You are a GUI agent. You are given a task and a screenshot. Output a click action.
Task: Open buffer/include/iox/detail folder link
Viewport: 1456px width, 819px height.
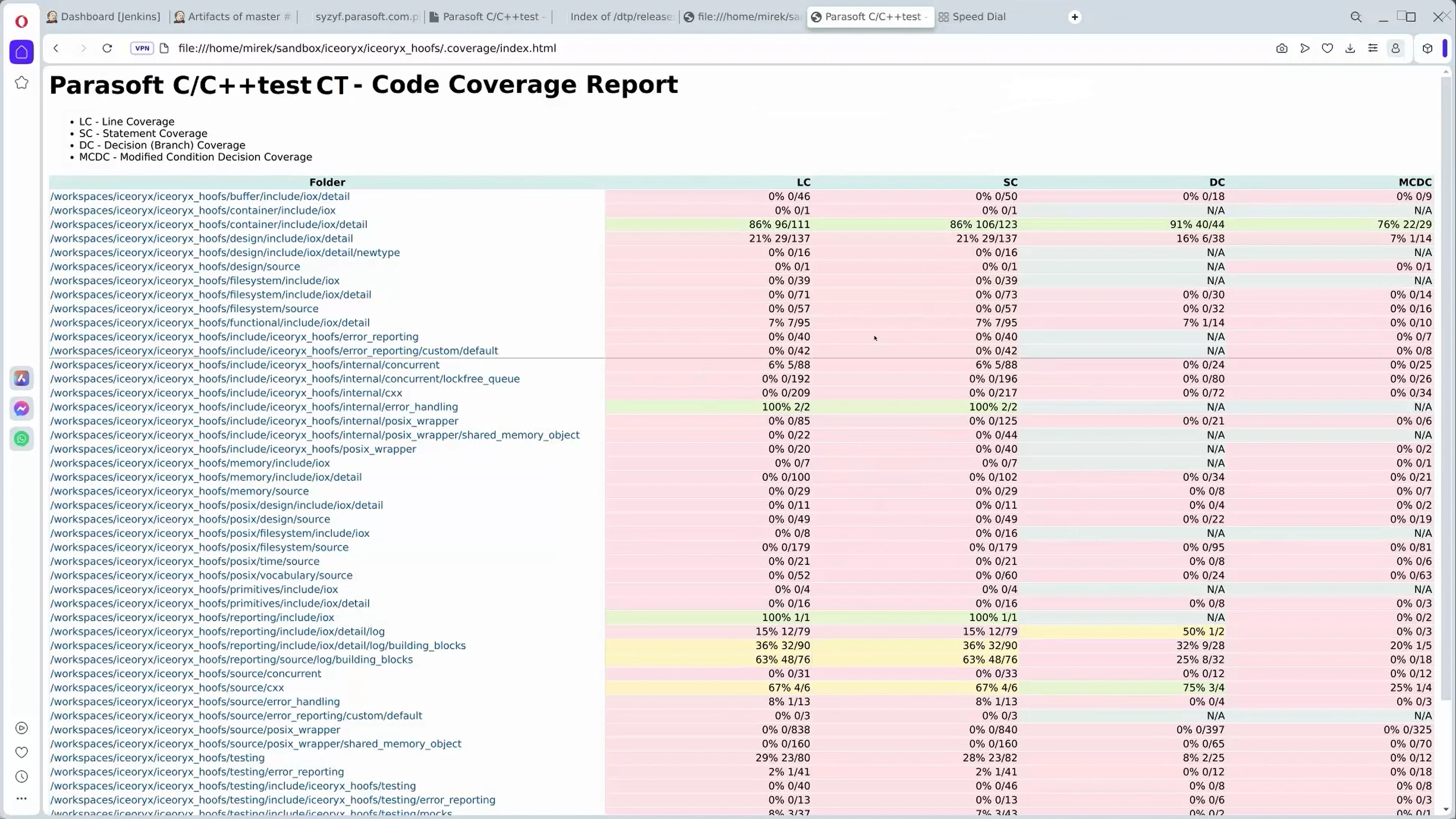(x=199, y=196)
